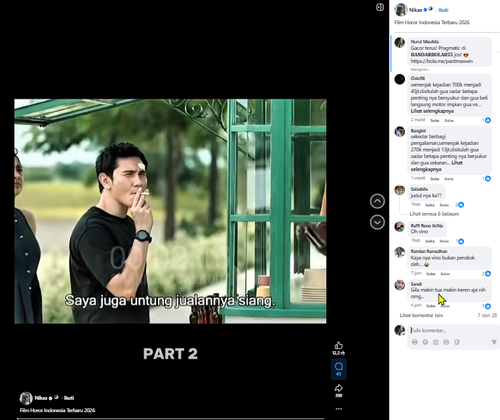Click Balas under Civic98's comment
Image resolution: width=500 pixels, height=420 pixels.
coord(449,120)
